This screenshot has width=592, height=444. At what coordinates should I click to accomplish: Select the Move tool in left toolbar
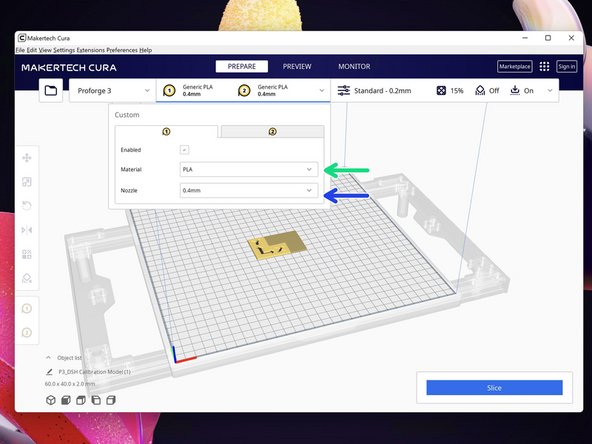pyautogui.click(x=27, y=158)
